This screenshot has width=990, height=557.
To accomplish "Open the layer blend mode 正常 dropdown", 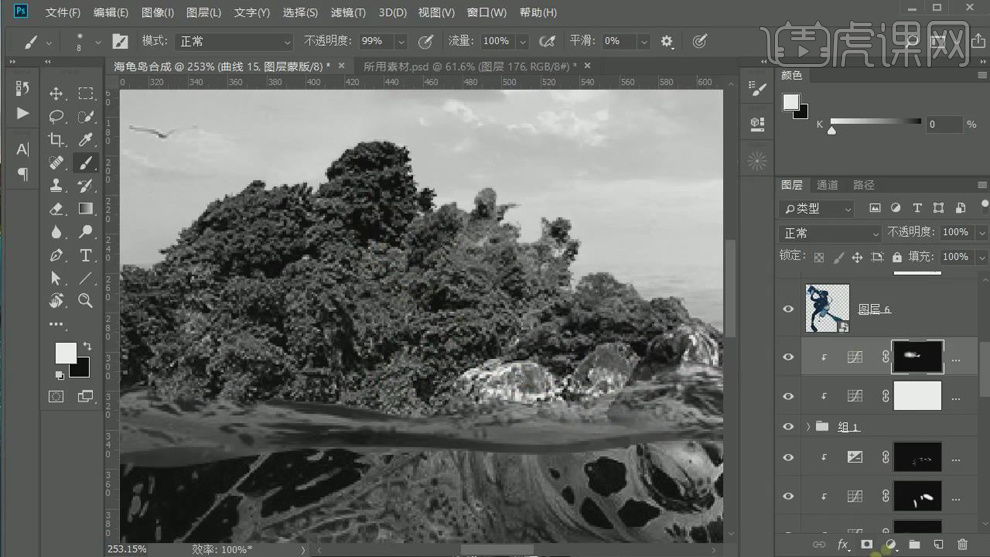I will [830, 233].
